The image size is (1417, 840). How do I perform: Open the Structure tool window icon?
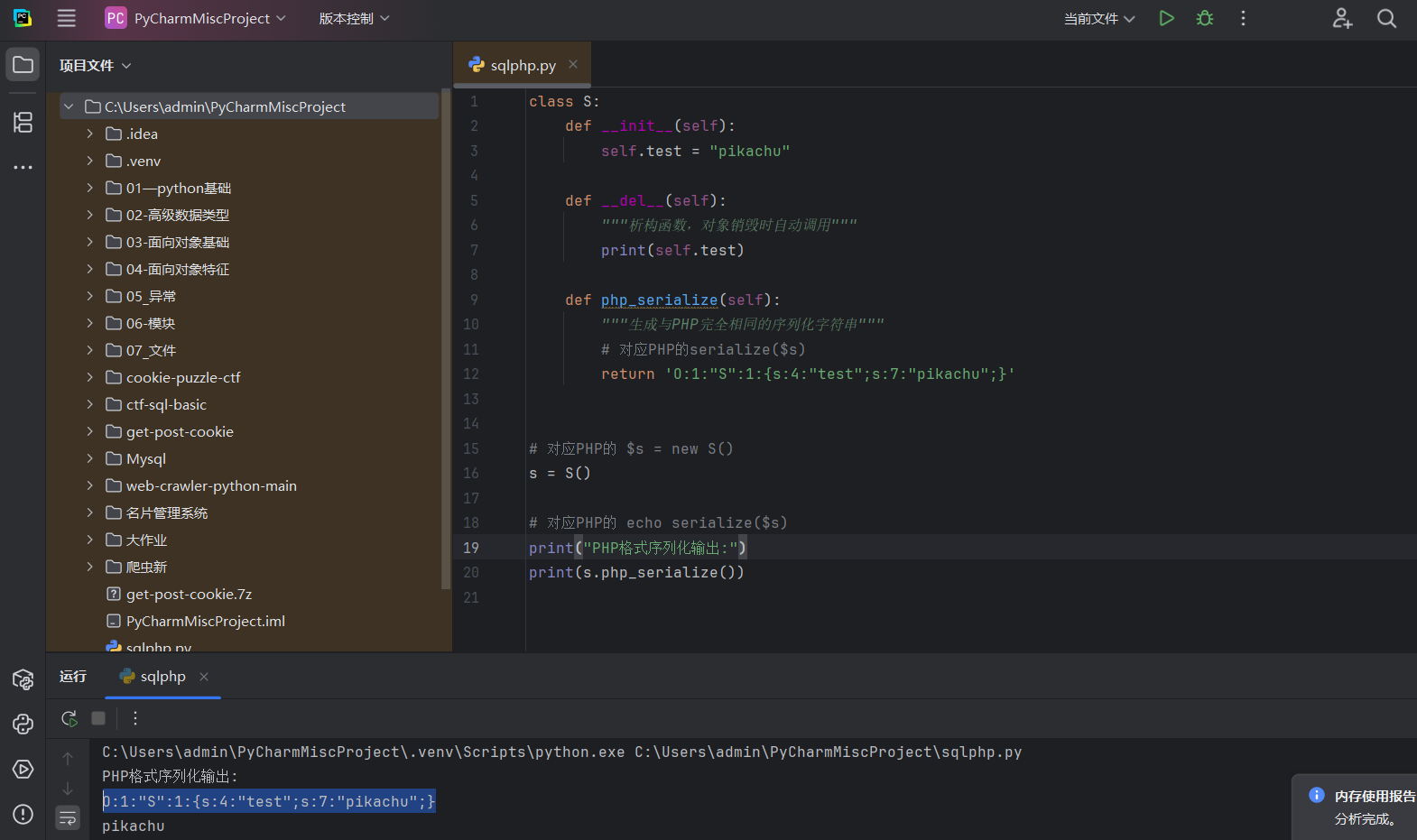[23, 122]
